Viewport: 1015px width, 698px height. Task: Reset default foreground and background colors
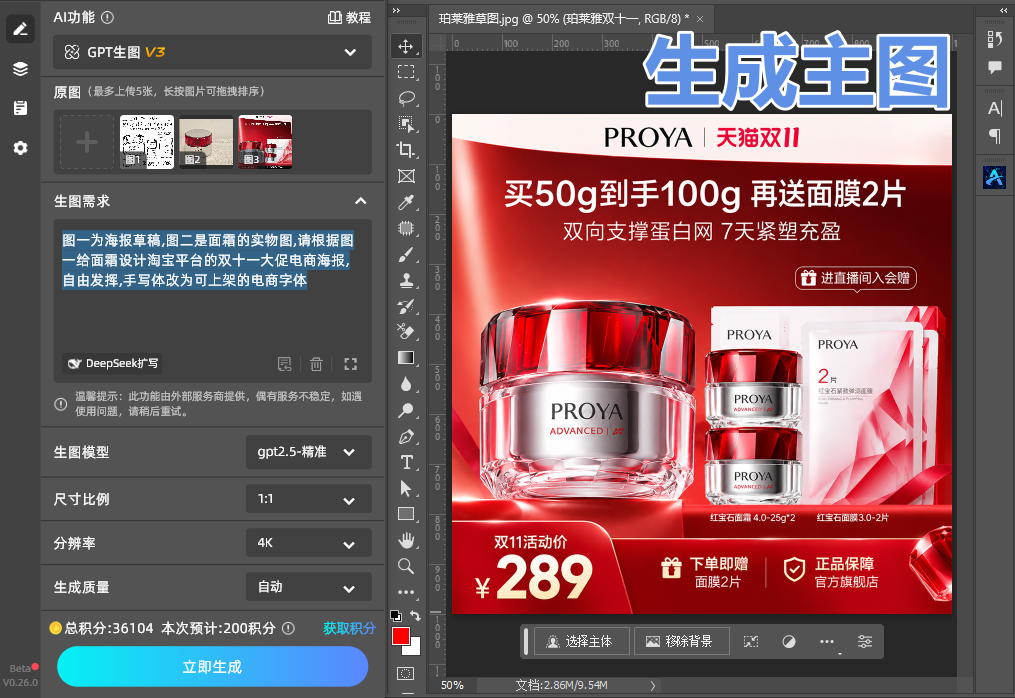click(396, 615)
